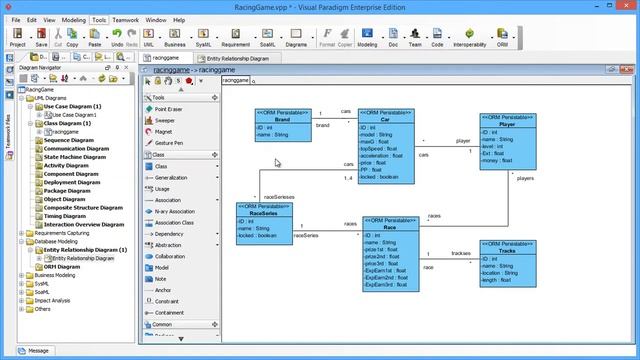Screen dimensions: 640x360
Task: Open the Window menu
Action: click(156, 20)
